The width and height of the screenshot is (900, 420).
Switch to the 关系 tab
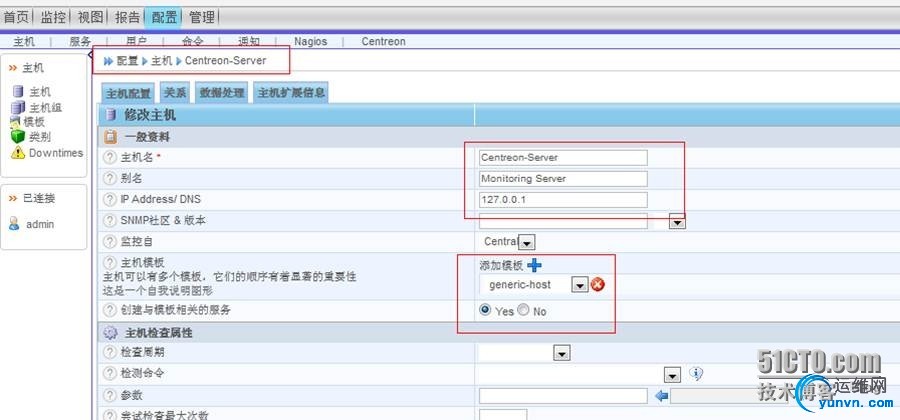[175, 92]
